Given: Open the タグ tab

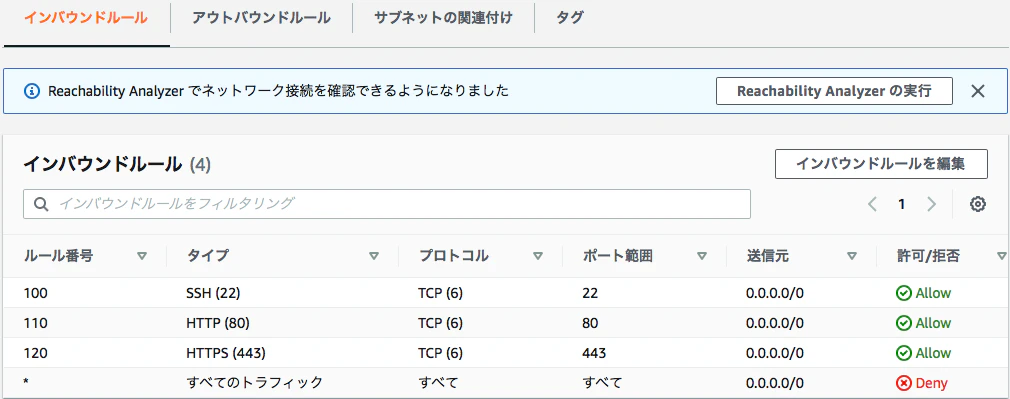Looking at the screenshot, I should click(569, 18).
